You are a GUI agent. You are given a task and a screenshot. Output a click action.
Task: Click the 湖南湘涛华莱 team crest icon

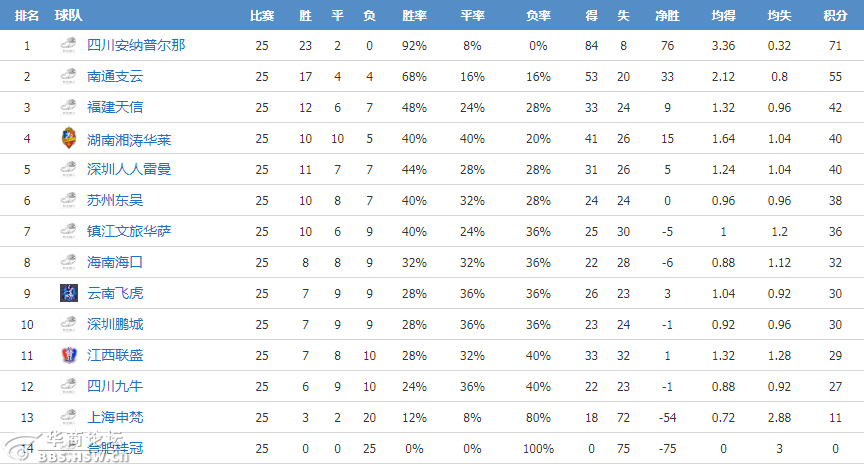[69, 138]
